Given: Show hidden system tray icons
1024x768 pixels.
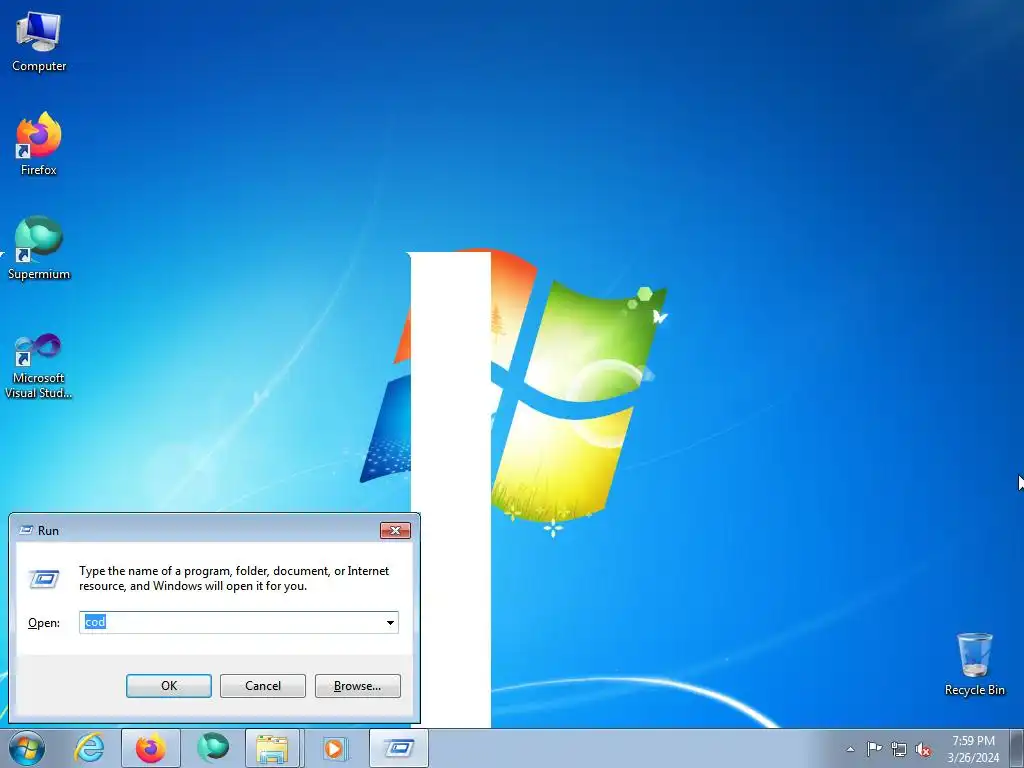Looking at the screenshot, I should [x=850, y=749].
